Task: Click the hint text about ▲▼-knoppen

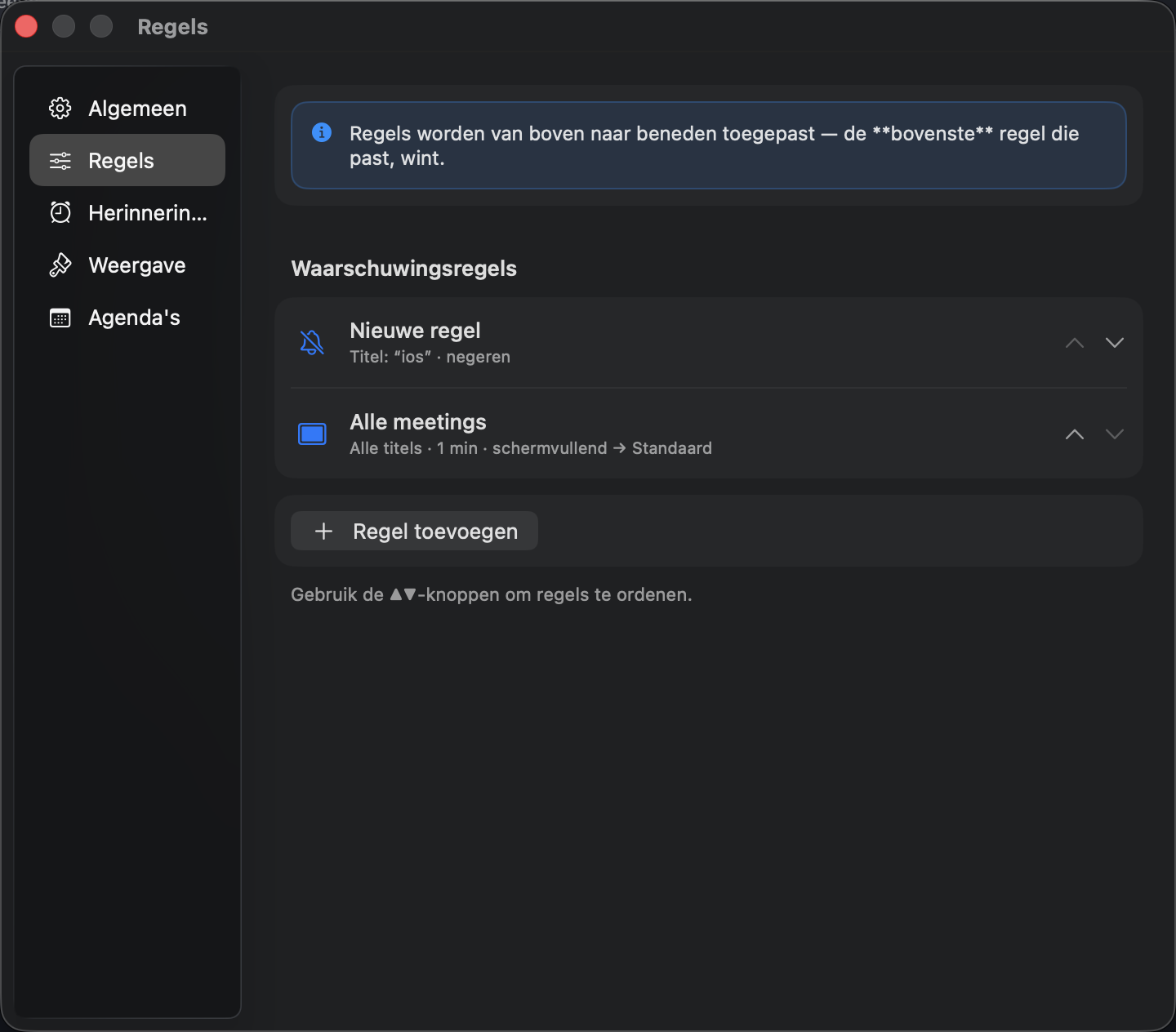Action: pyautogui.click(x=492, y=594)
